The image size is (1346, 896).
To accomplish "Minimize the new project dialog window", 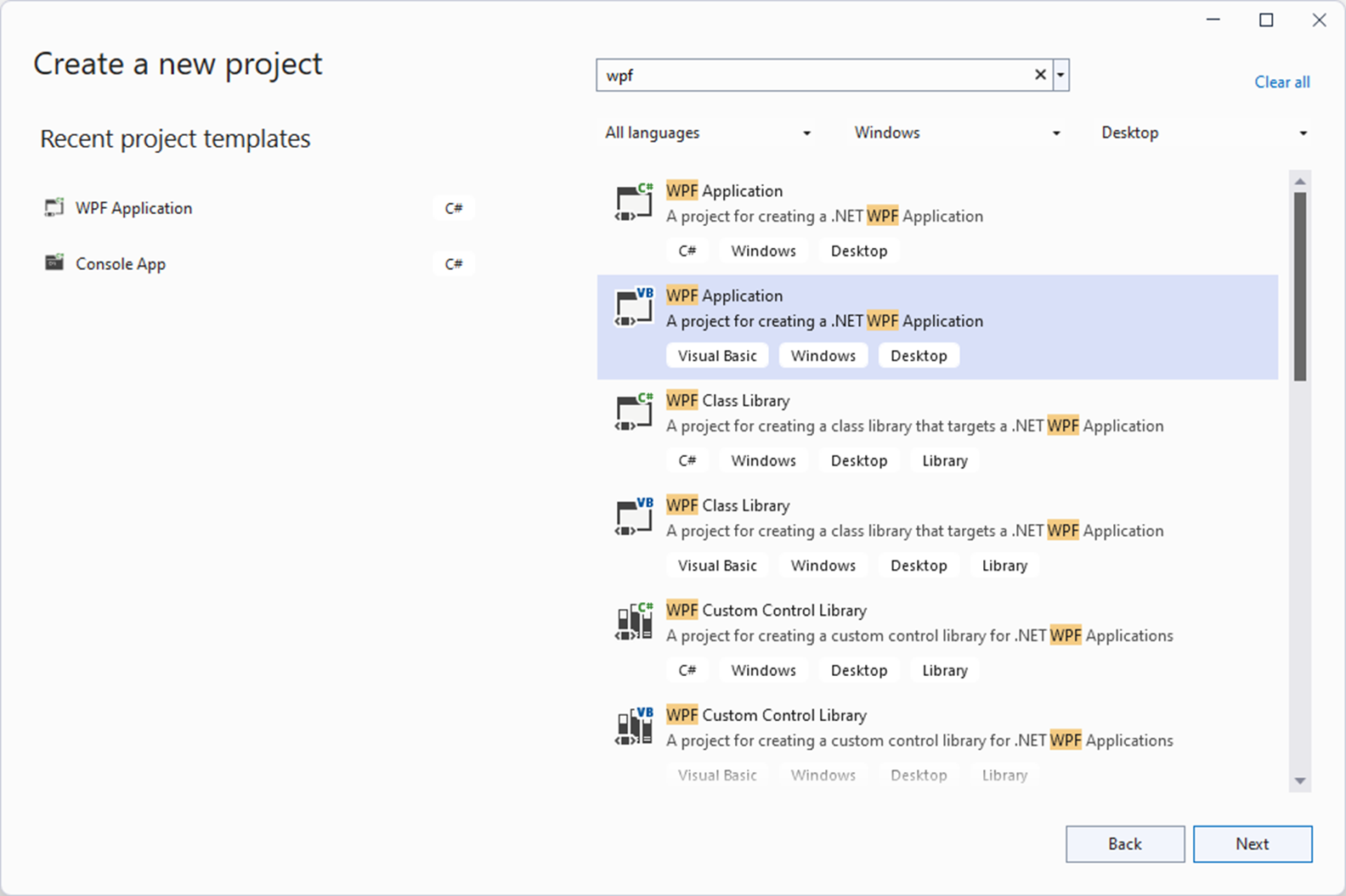I will [x=1213, y=20].
